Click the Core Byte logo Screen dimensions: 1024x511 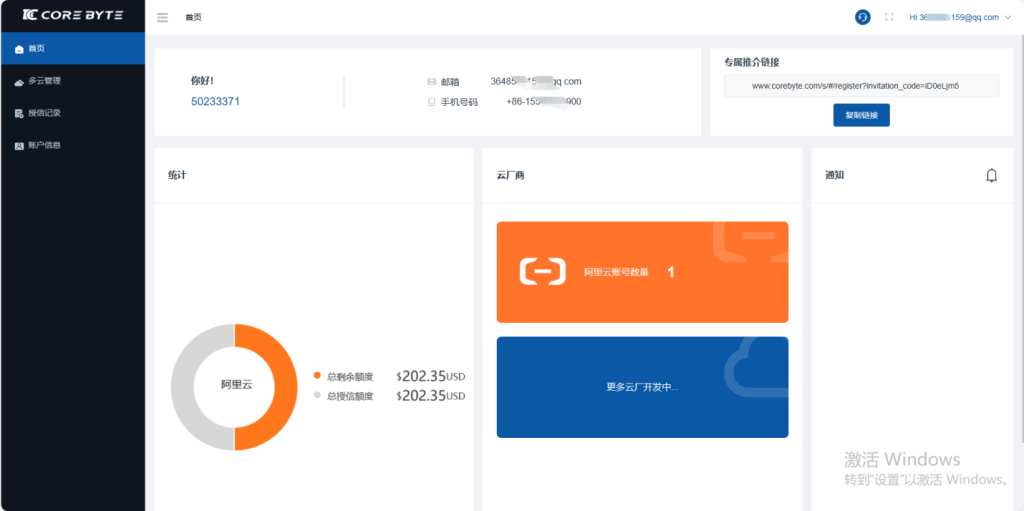[72, 16]
